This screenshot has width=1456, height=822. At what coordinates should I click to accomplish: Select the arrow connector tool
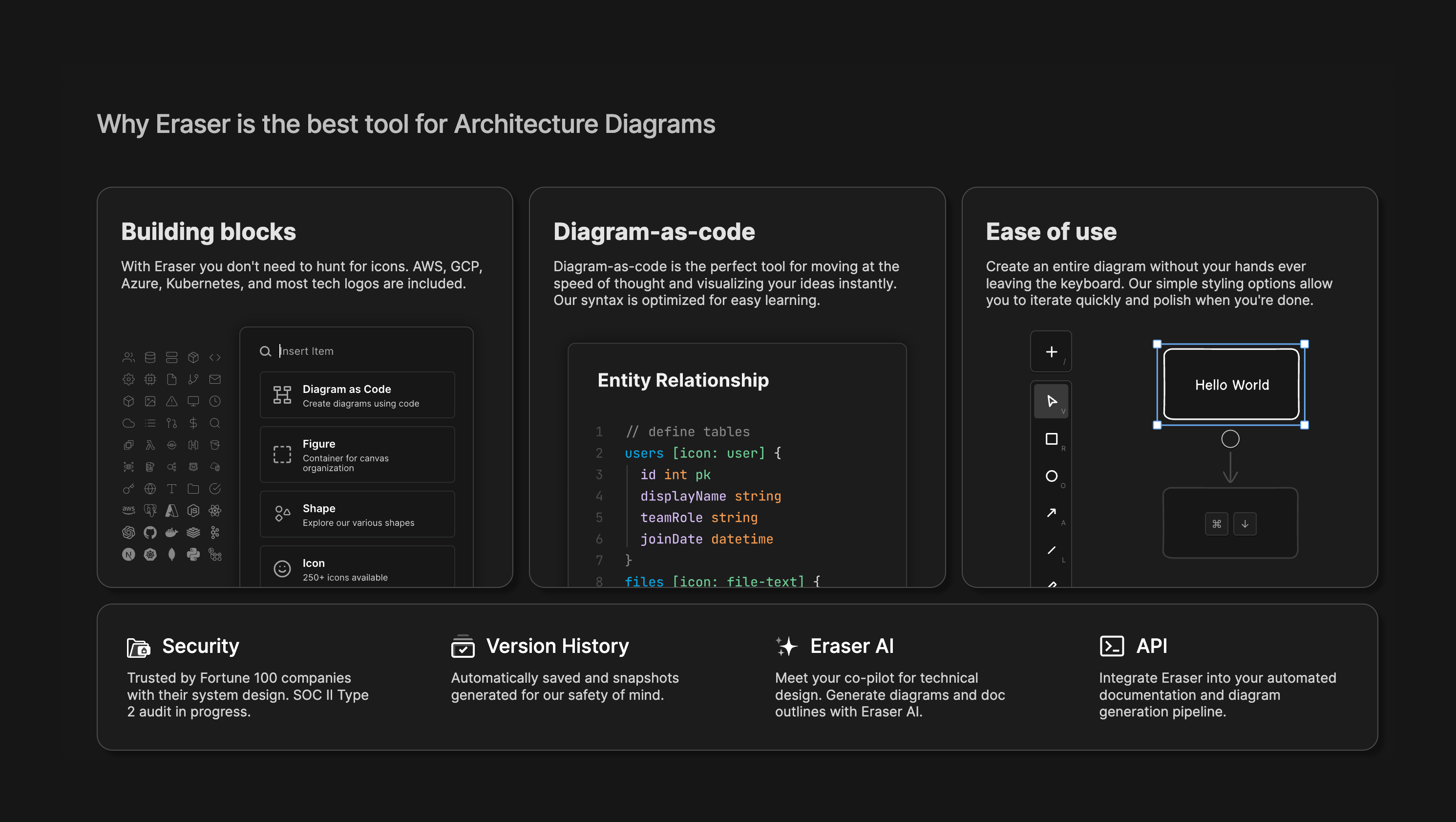coord(1051,513)
